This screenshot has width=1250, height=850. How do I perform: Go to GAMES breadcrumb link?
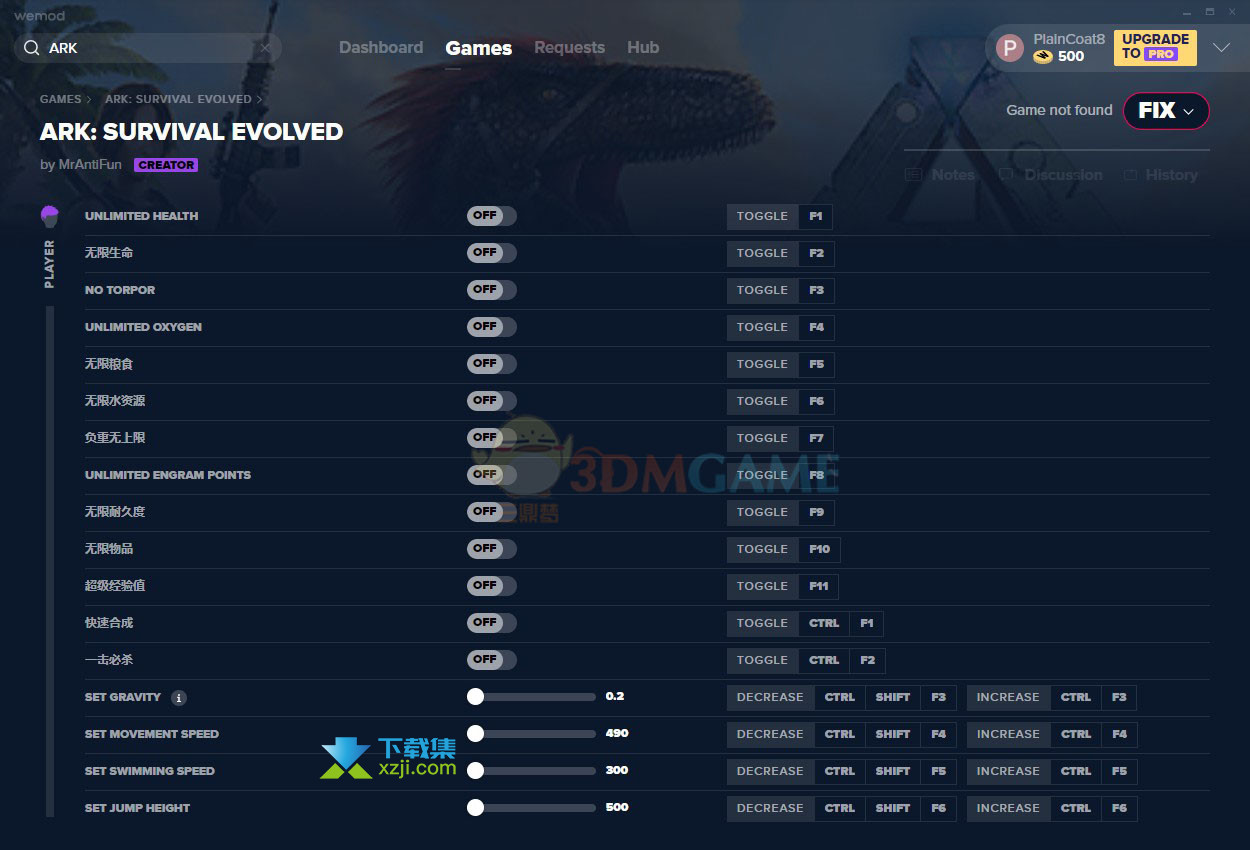[60, 100]
